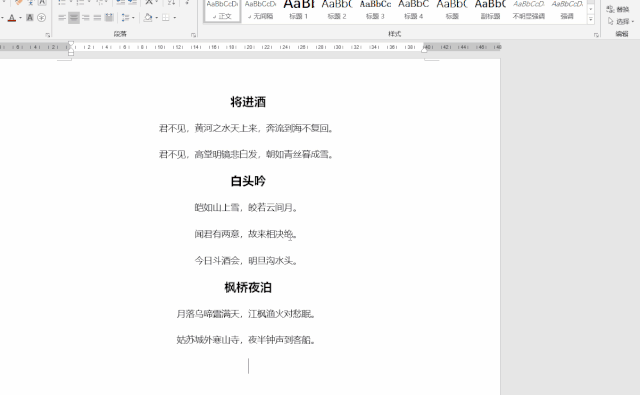Screen dimensions: 640x395
Task: Apply distributed alignment
Action: point(109,18)
